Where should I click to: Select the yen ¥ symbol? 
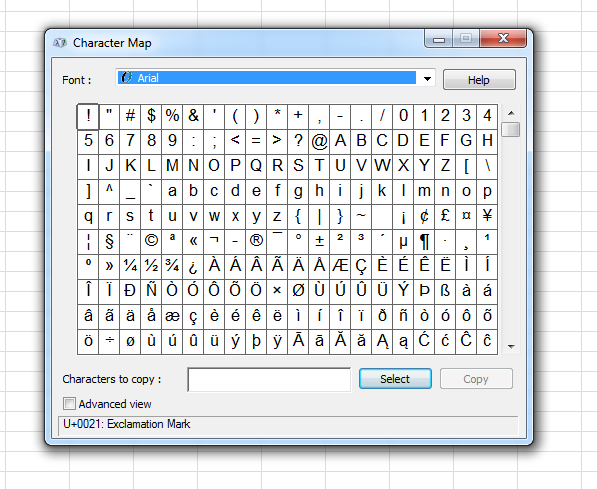tap(487, 216)
